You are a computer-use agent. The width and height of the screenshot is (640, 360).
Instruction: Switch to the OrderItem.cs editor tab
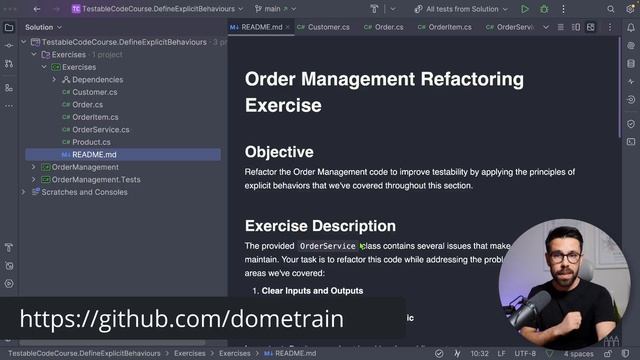click(x=444, y=27)
